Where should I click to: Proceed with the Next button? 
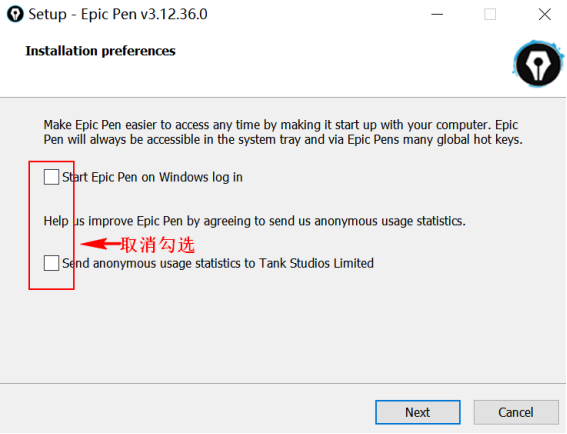coord(418,412)
